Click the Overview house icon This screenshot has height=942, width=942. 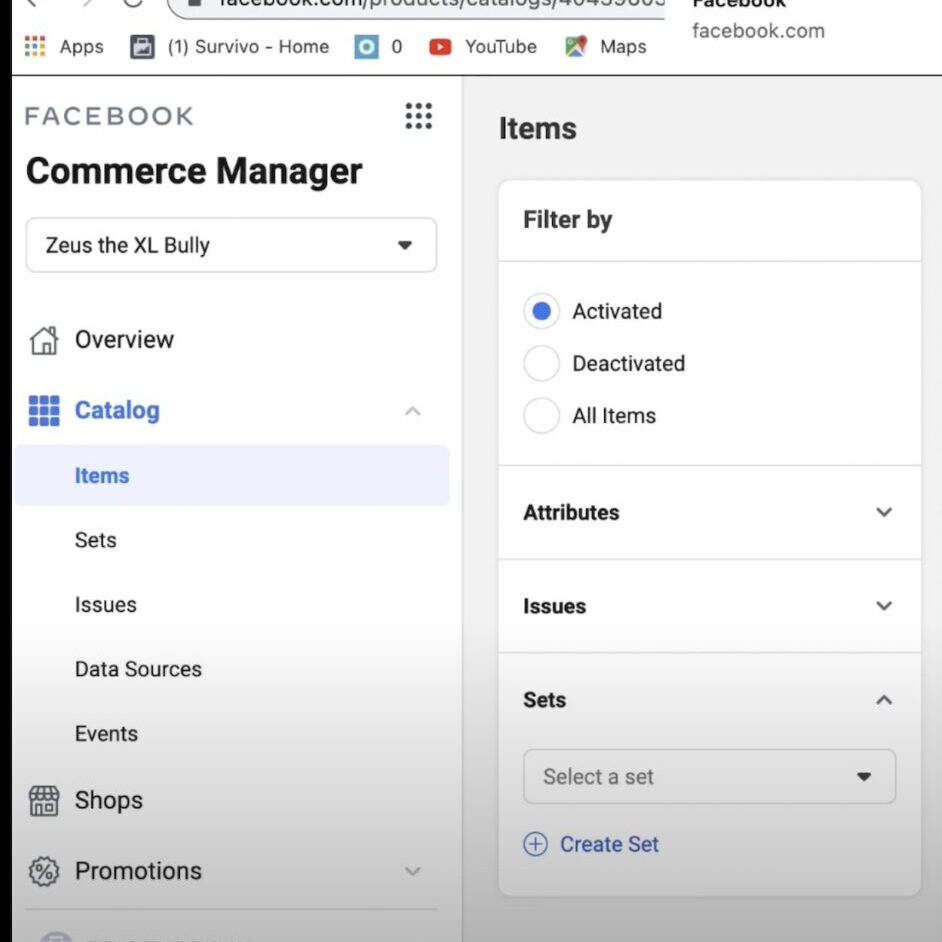(44, 340)
